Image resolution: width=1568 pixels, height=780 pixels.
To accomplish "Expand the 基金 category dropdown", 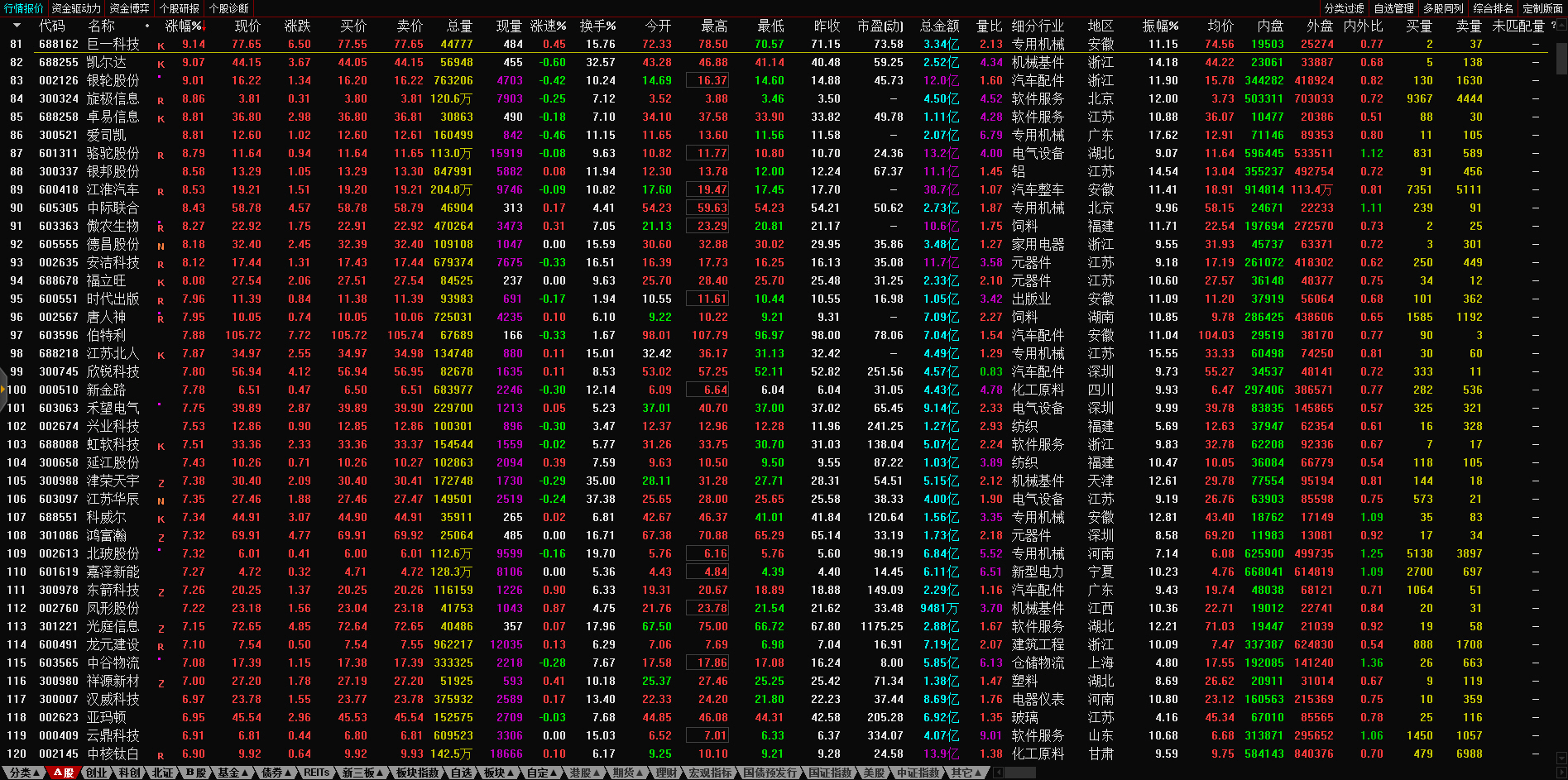I will point(233,773).
